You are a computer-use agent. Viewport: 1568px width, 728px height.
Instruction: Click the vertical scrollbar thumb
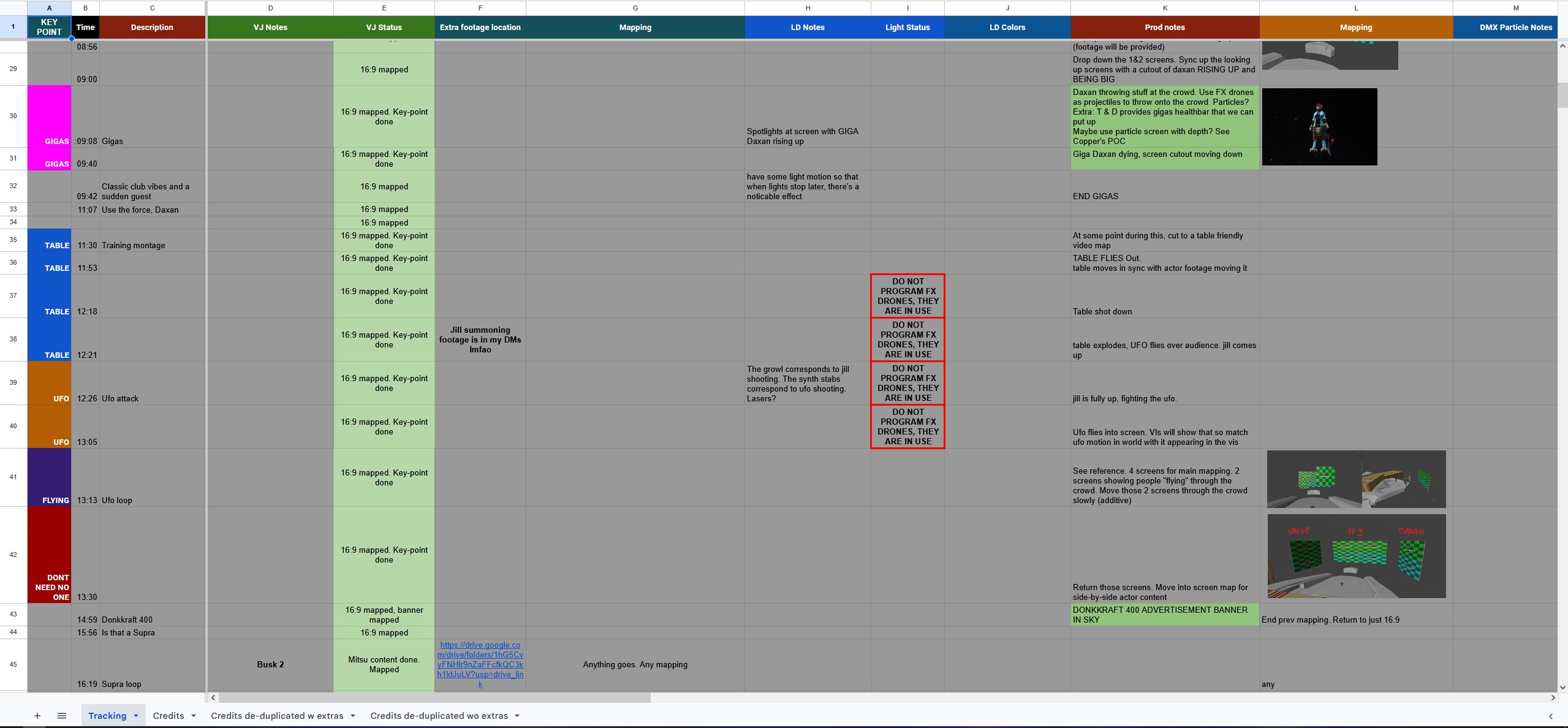click(x=1562, y=95)
